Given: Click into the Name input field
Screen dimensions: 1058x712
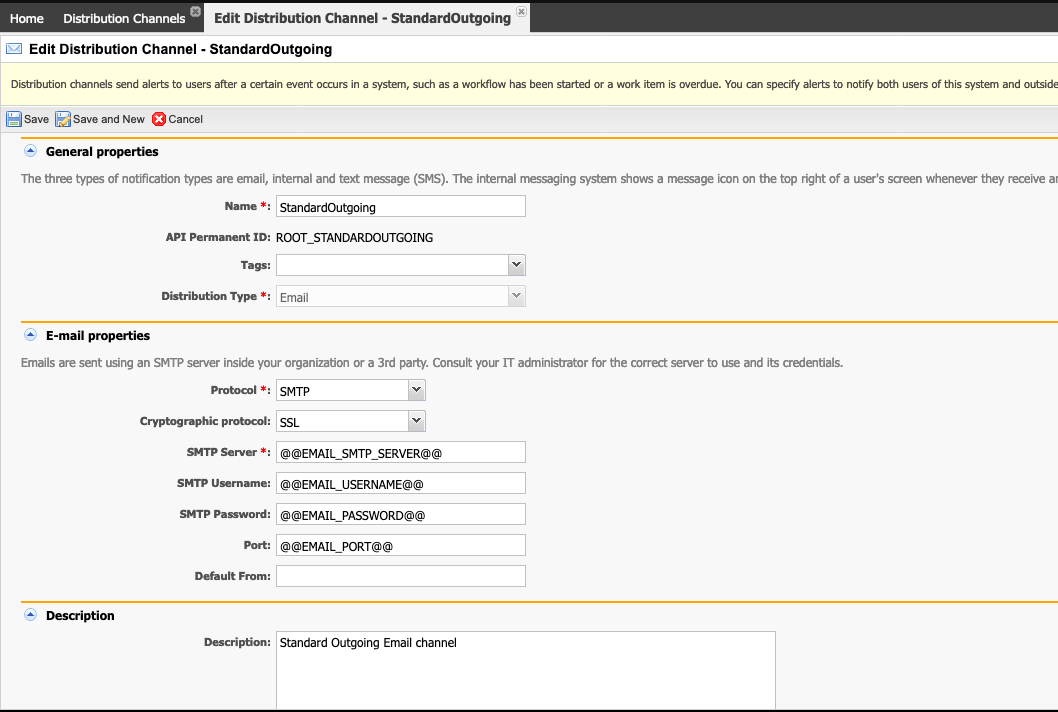Looking at the screenshot, I should click(x=401, y=207).
